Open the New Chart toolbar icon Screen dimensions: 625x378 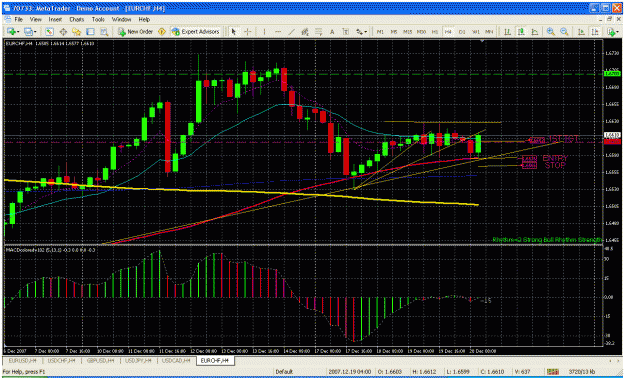[12, 32]
